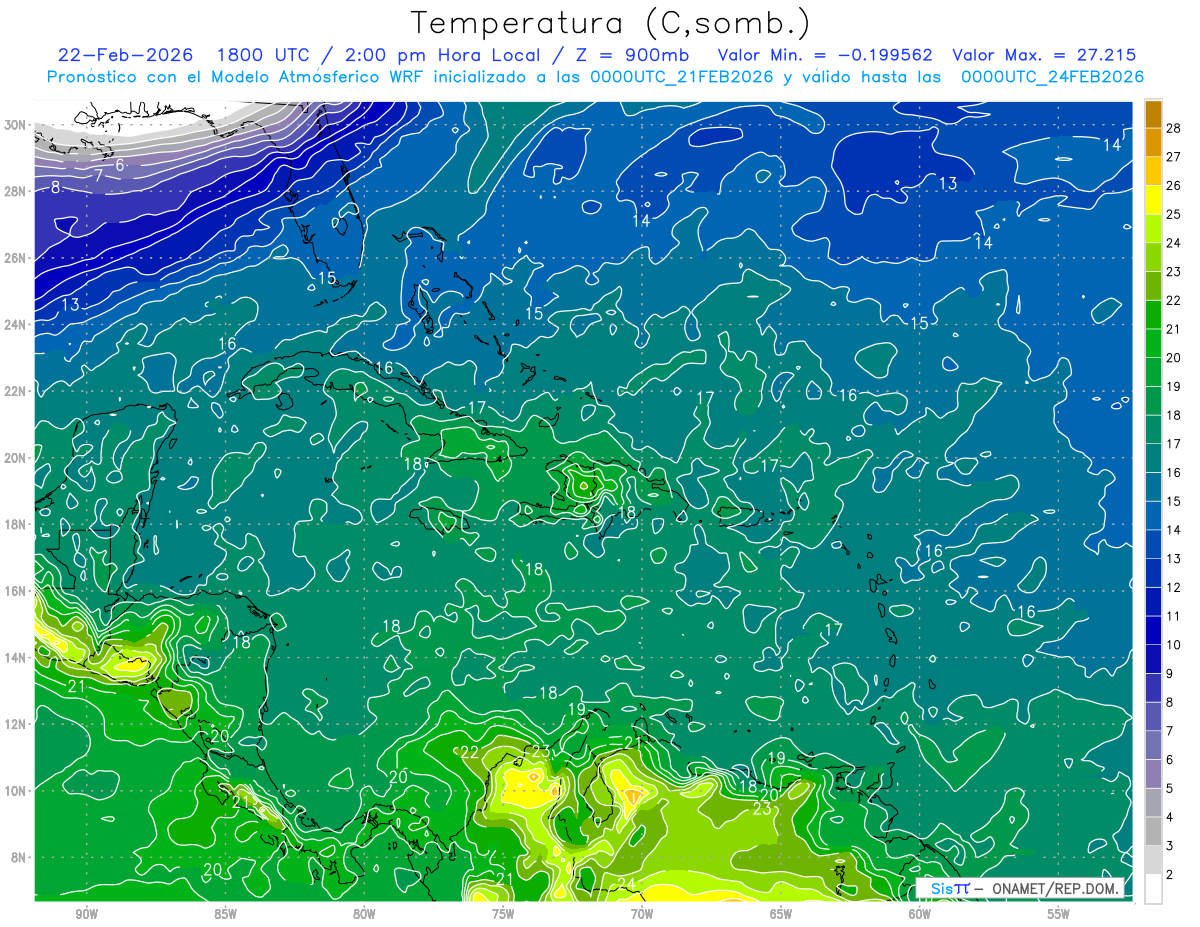Click legend scale value 9
Screen dimensions: 1200x927
tap(1170, 674)
